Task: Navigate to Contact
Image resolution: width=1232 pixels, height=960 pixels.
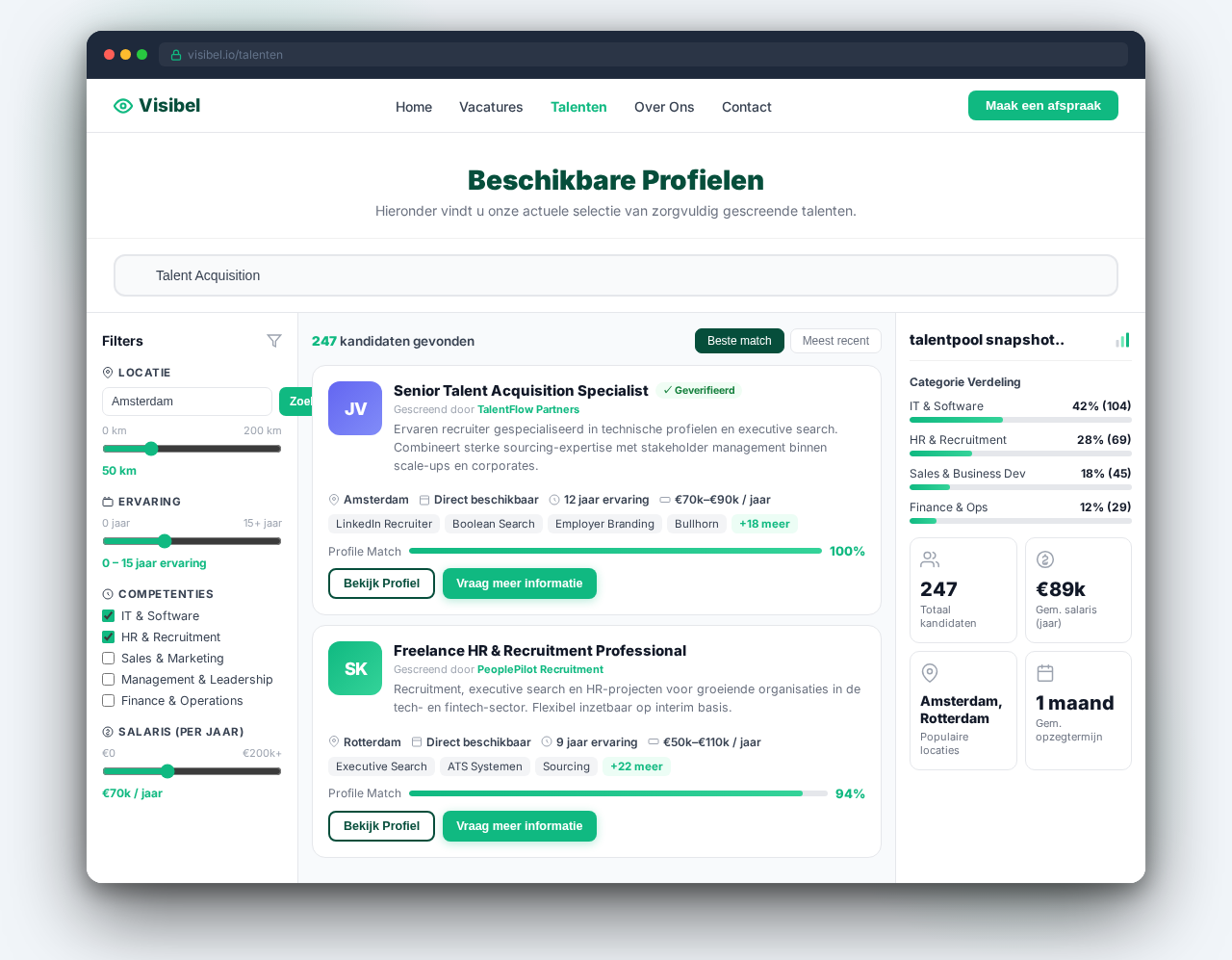Action: [747, 107]
